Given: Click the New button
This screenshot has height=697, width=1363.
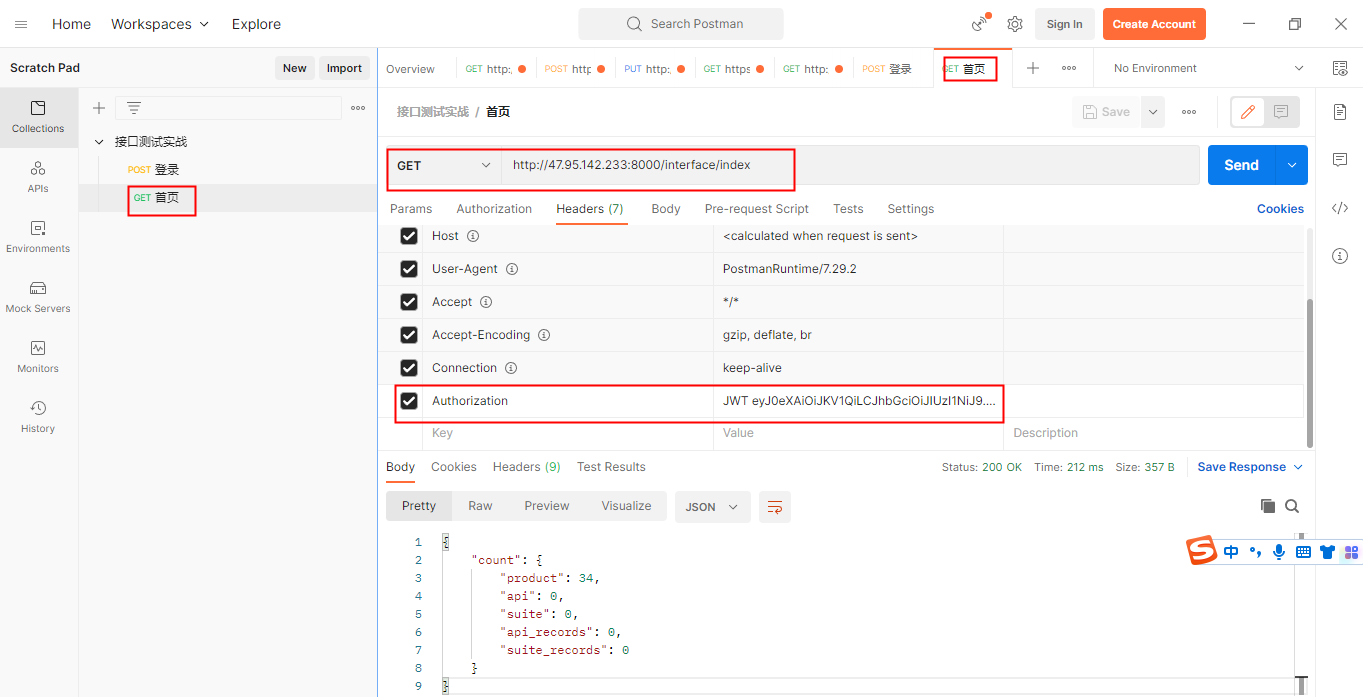Looking at the screenshot, I should (294, 68).
